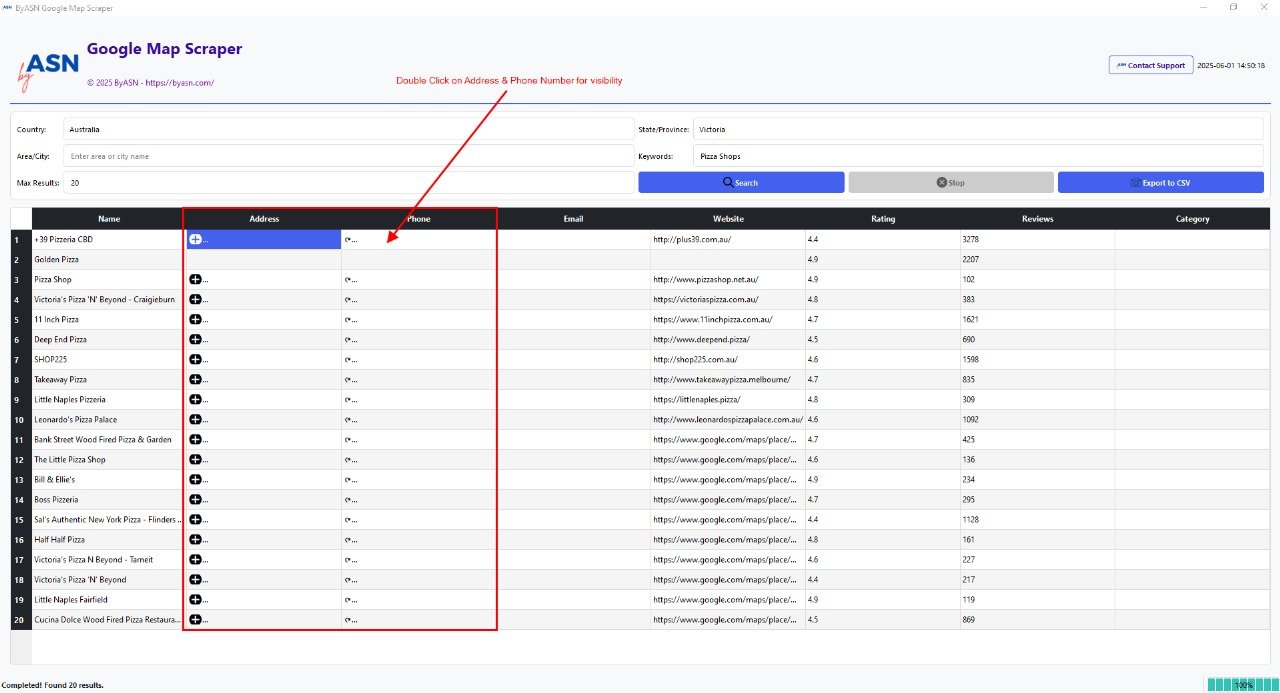This screenshot has width=1280, height=693.
Task: Sort by the Category column header
Action: (x=1192, y=219)
